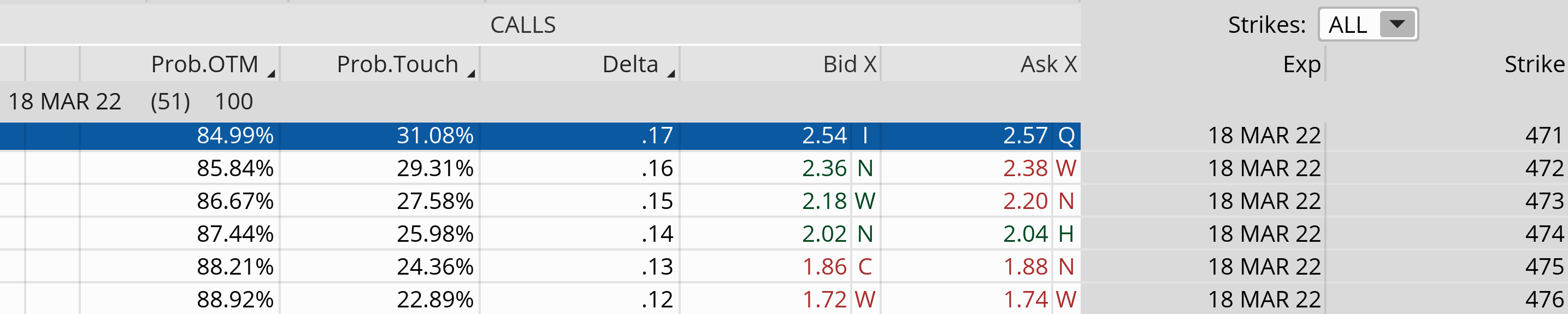Select the Bid X column header
The image size is (1568, 314).
848,64
